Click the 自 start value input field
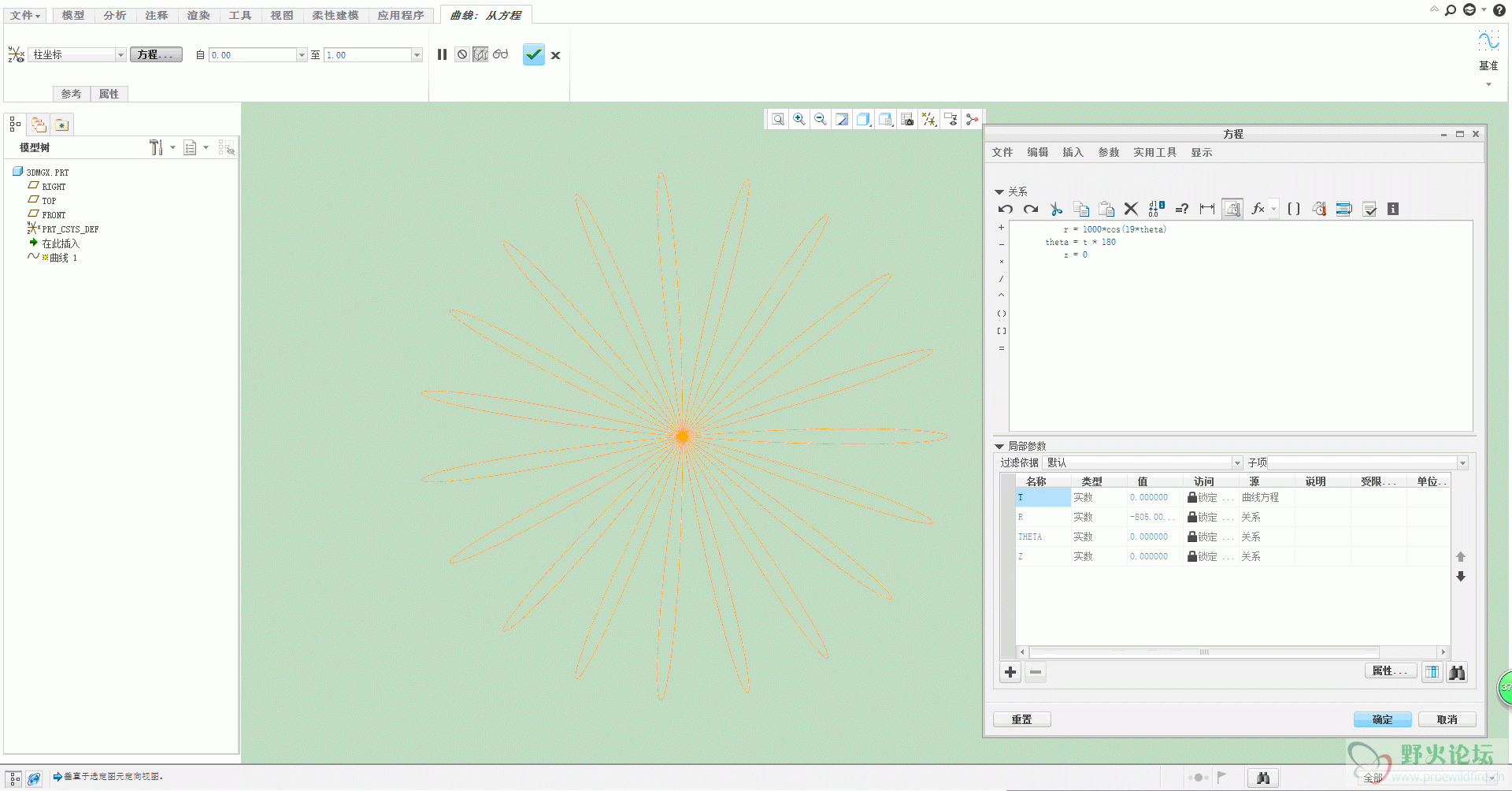 click(x=252, y=55)
